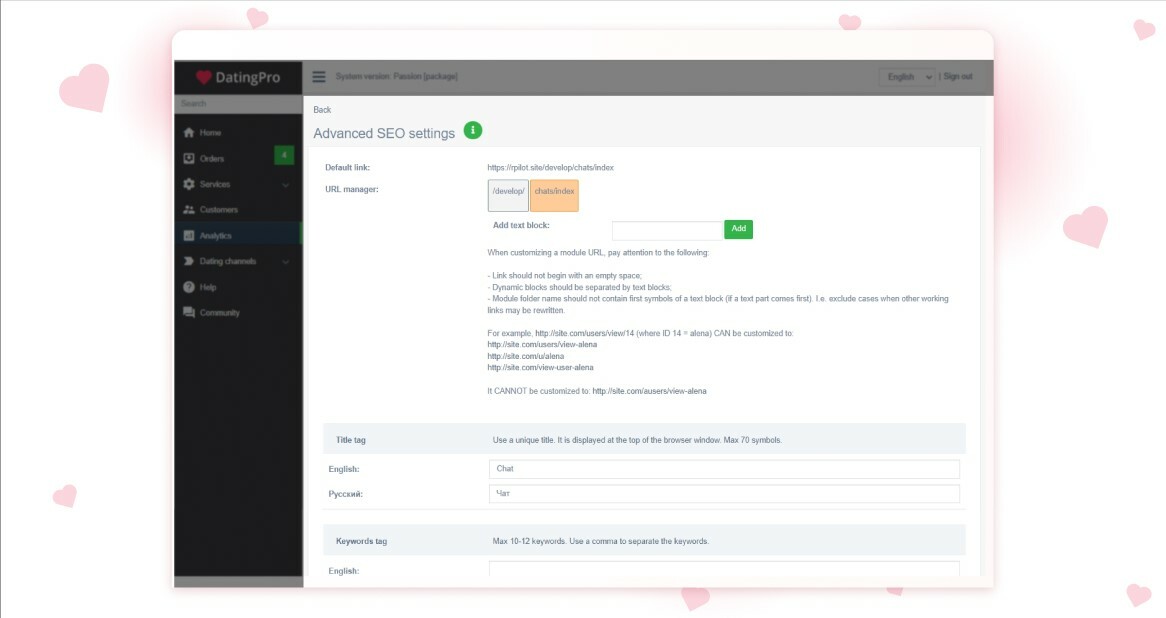Open the English language dropdown
The height and width of the screenshot is (618, 1166).
point(907,76)
